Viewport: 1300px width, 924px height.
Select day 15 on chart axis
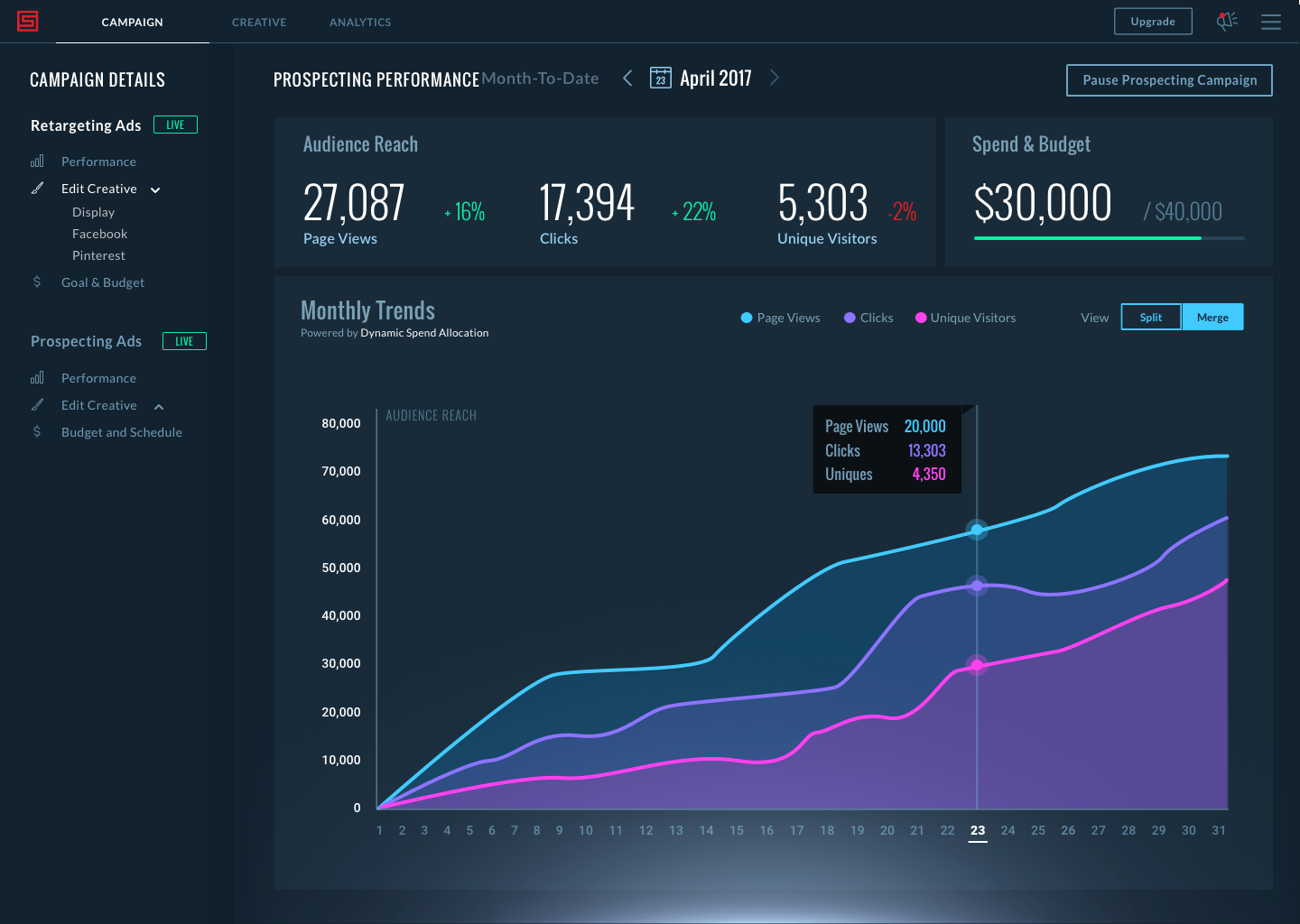737,830
